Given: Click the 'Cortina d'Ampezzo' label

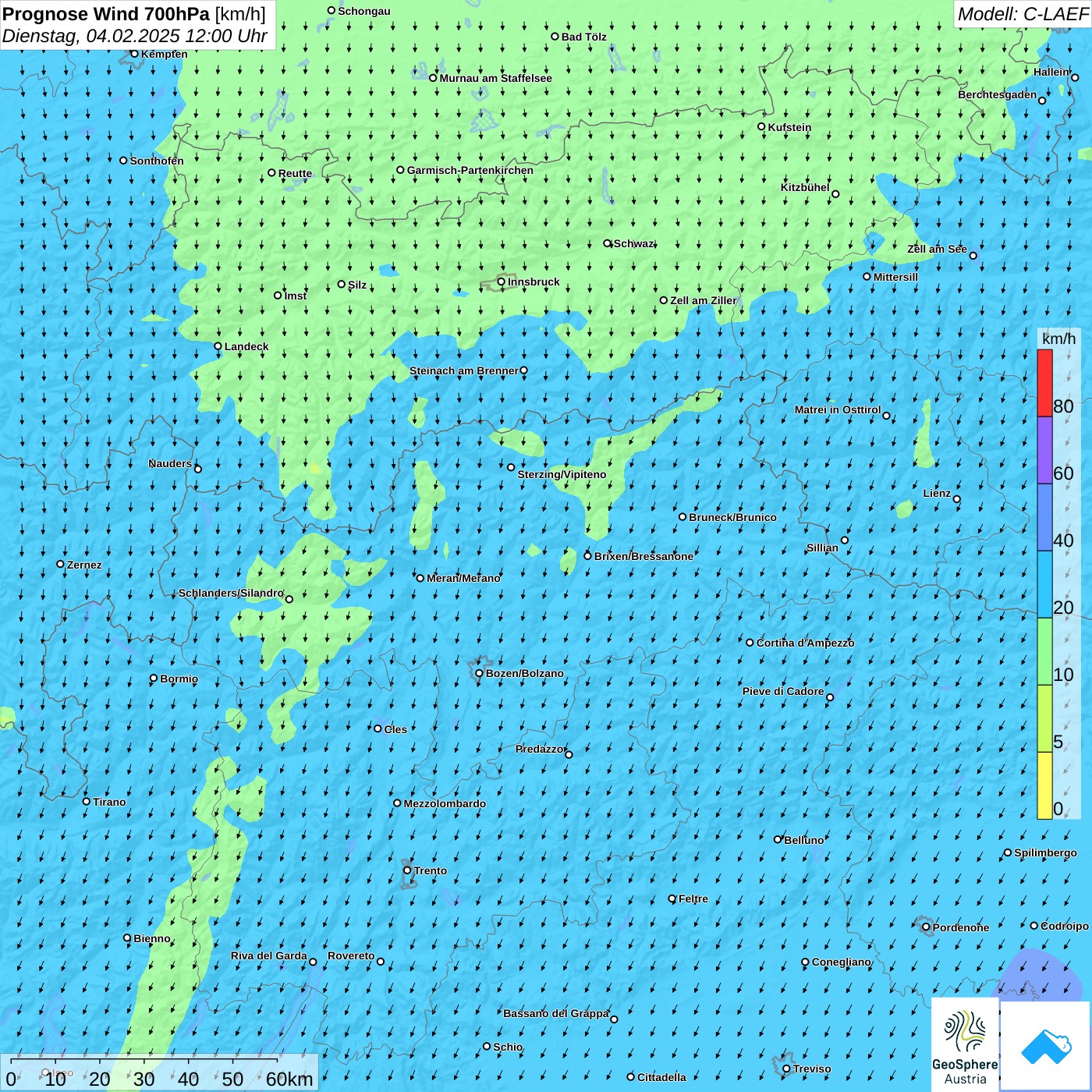Looking at the screenshot, I should tap(805, 643).
